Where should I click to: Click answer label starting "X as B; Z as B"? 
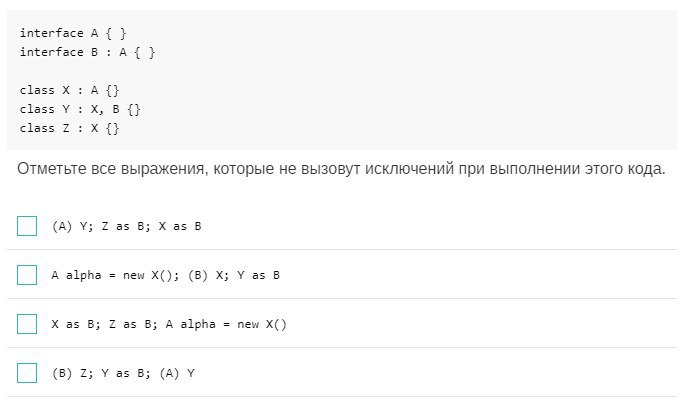[x=168, y=324]
